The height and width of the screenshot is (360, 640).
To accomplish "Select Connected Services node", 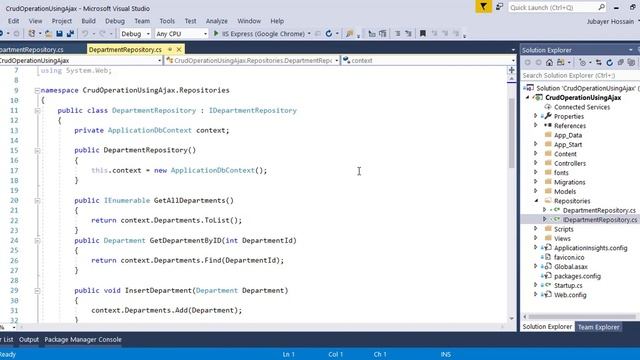I will point(582,107).
